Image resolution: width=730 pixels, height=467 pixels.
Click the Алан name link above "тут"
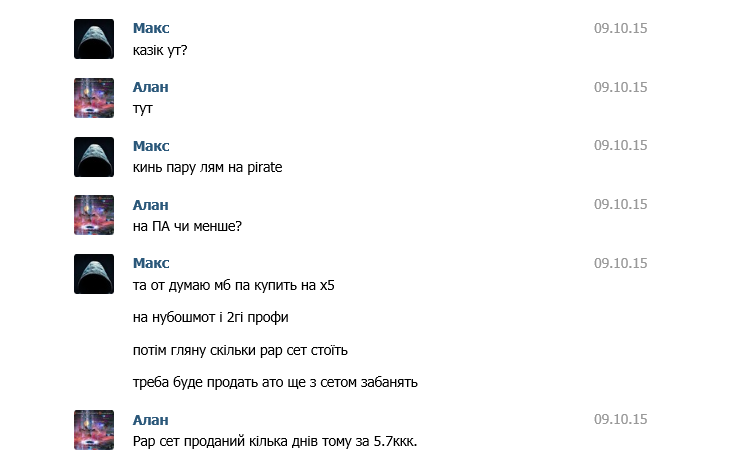click(150, 87)
